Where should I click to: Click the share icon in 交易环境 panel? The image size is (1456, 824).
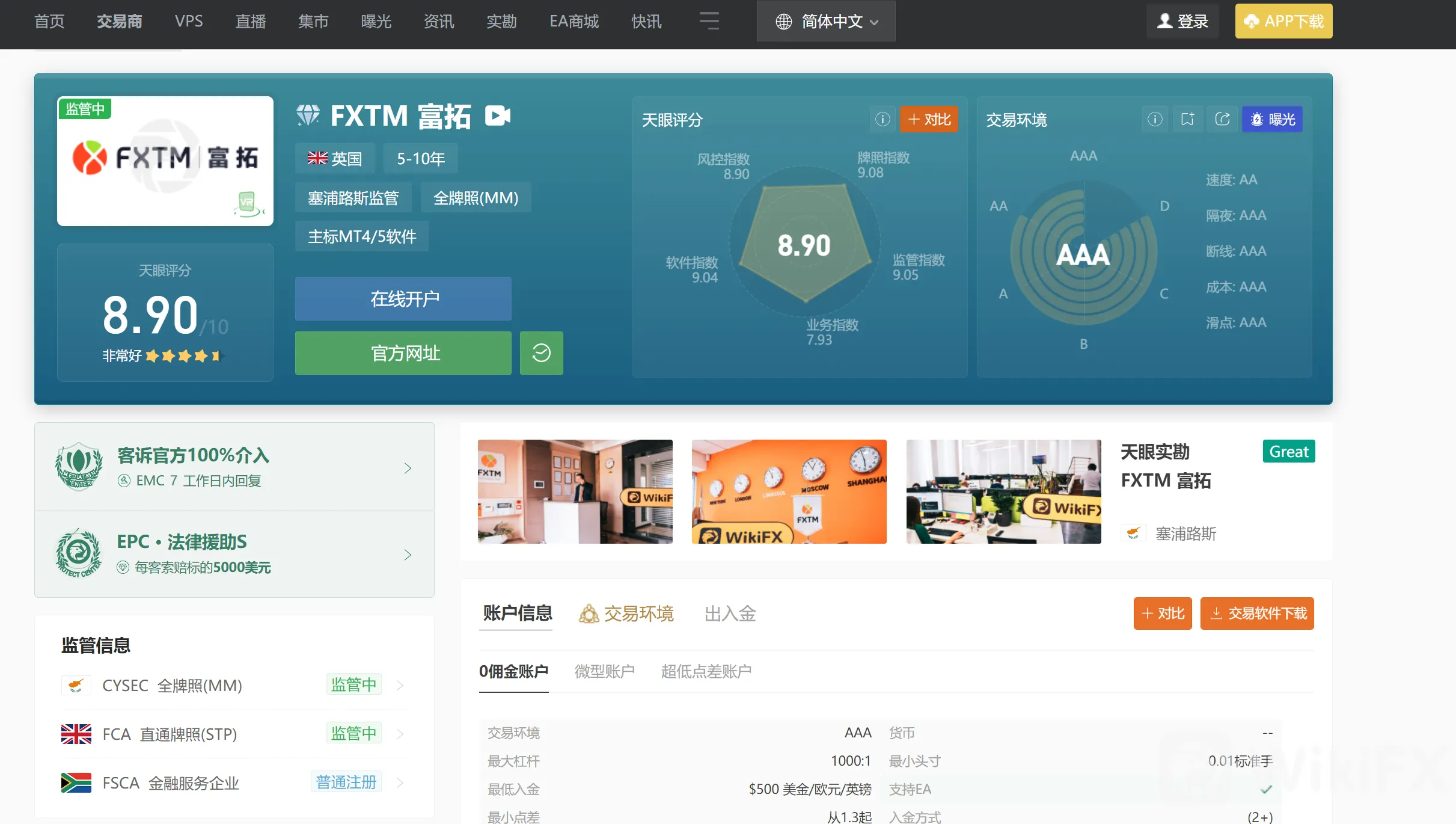click(1222, 119)
